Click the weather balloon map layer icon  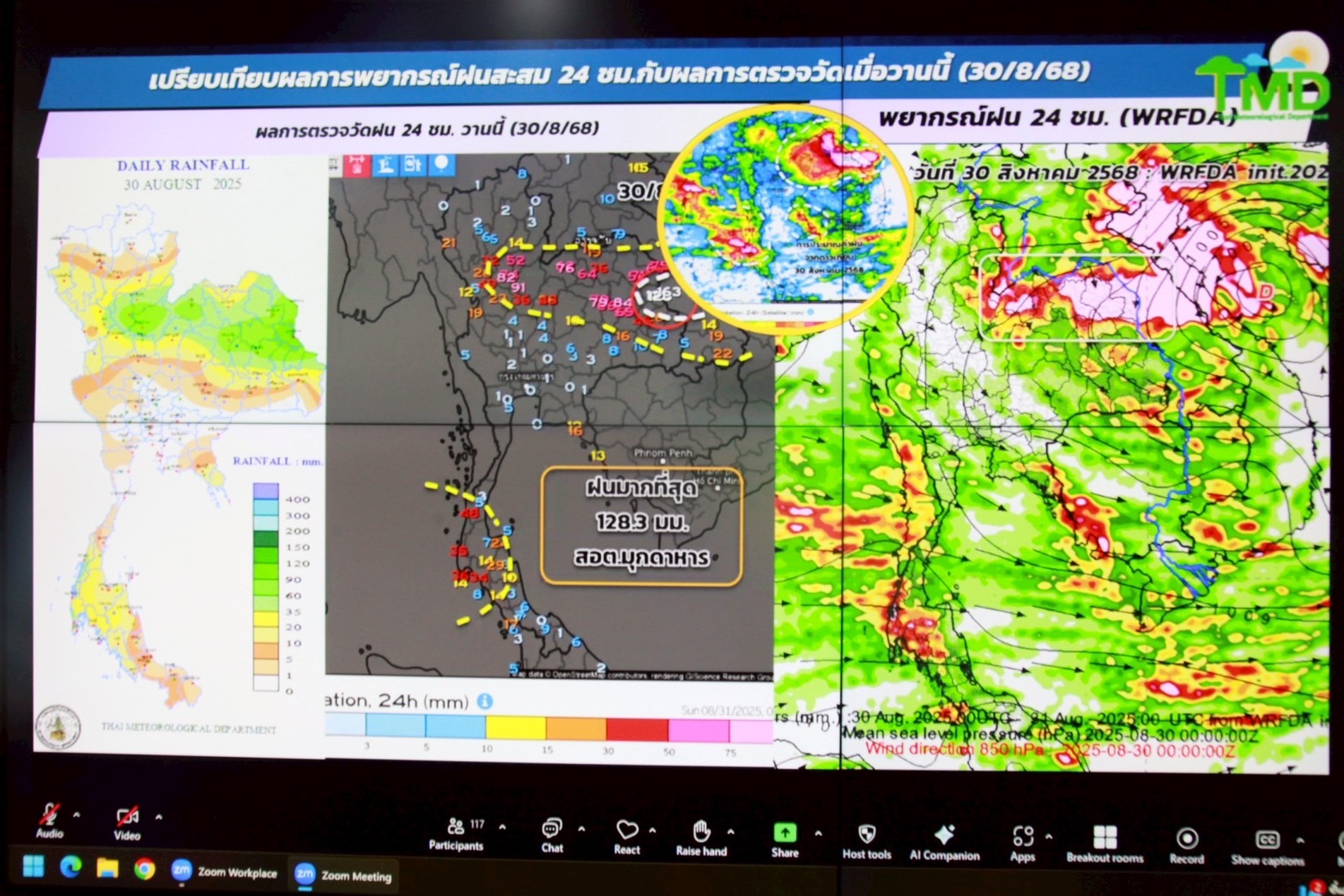tap(441, 164)
